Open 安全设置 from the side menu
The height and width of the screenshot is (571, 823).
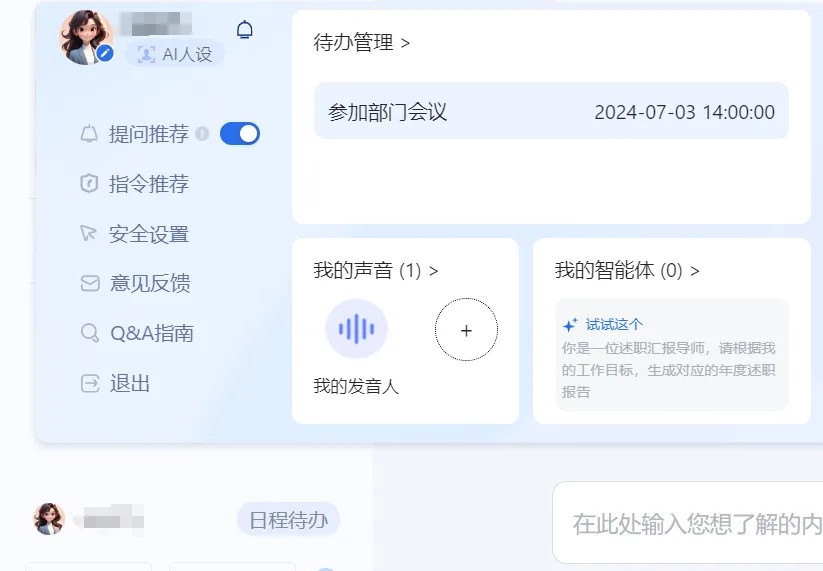coord(148,234)
